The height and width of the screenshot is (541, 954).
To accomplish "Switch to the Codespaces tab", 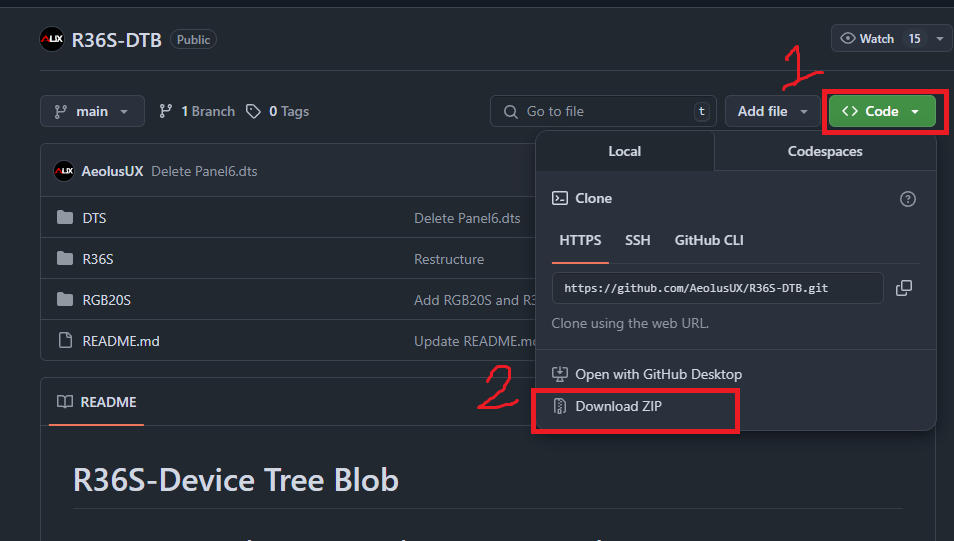I will [825, 152].
